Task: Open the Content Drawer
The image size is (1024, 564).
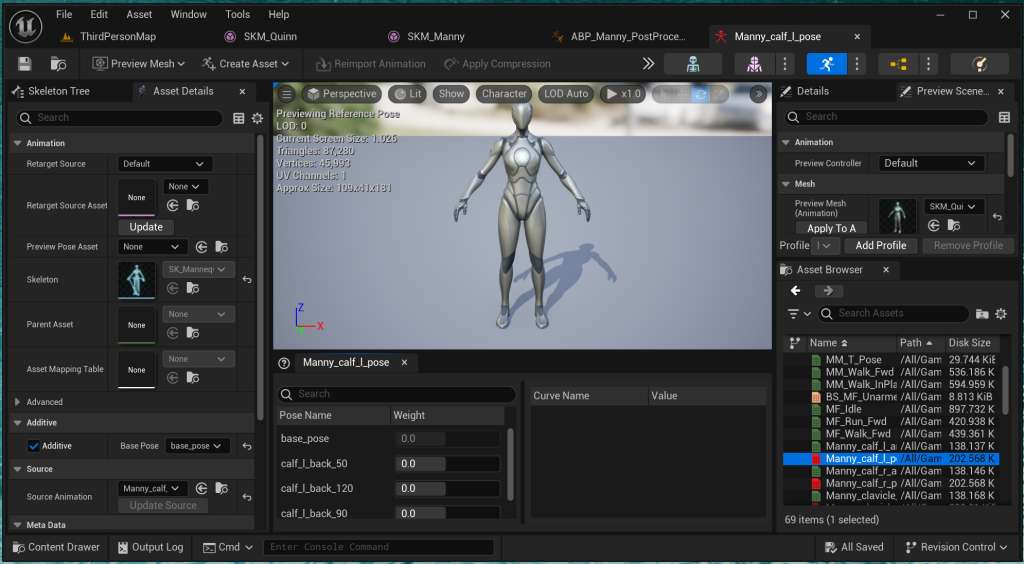Action: pyautogui.click(x=56, y=547)
